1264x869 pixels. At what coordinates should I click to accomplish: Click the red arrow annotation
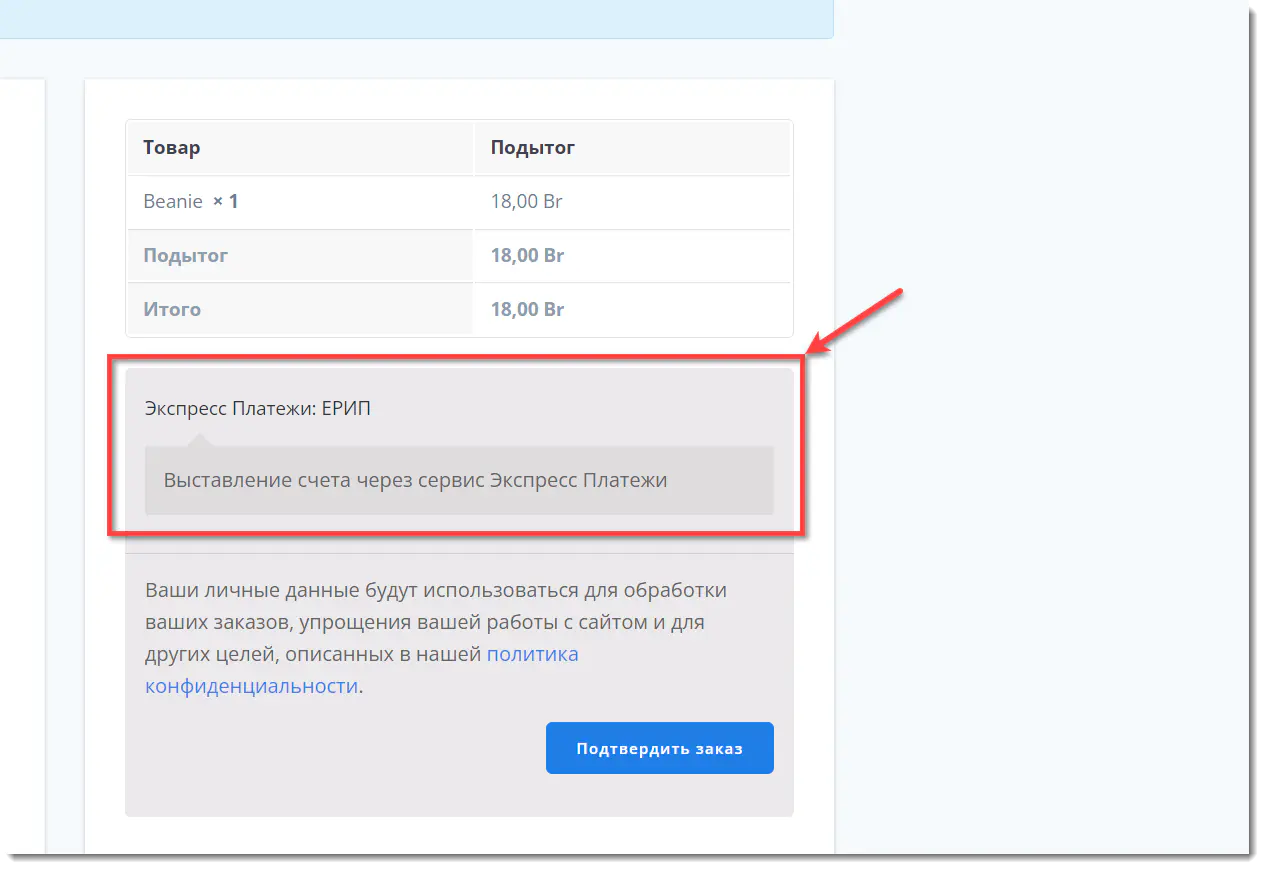pos(860,319)
